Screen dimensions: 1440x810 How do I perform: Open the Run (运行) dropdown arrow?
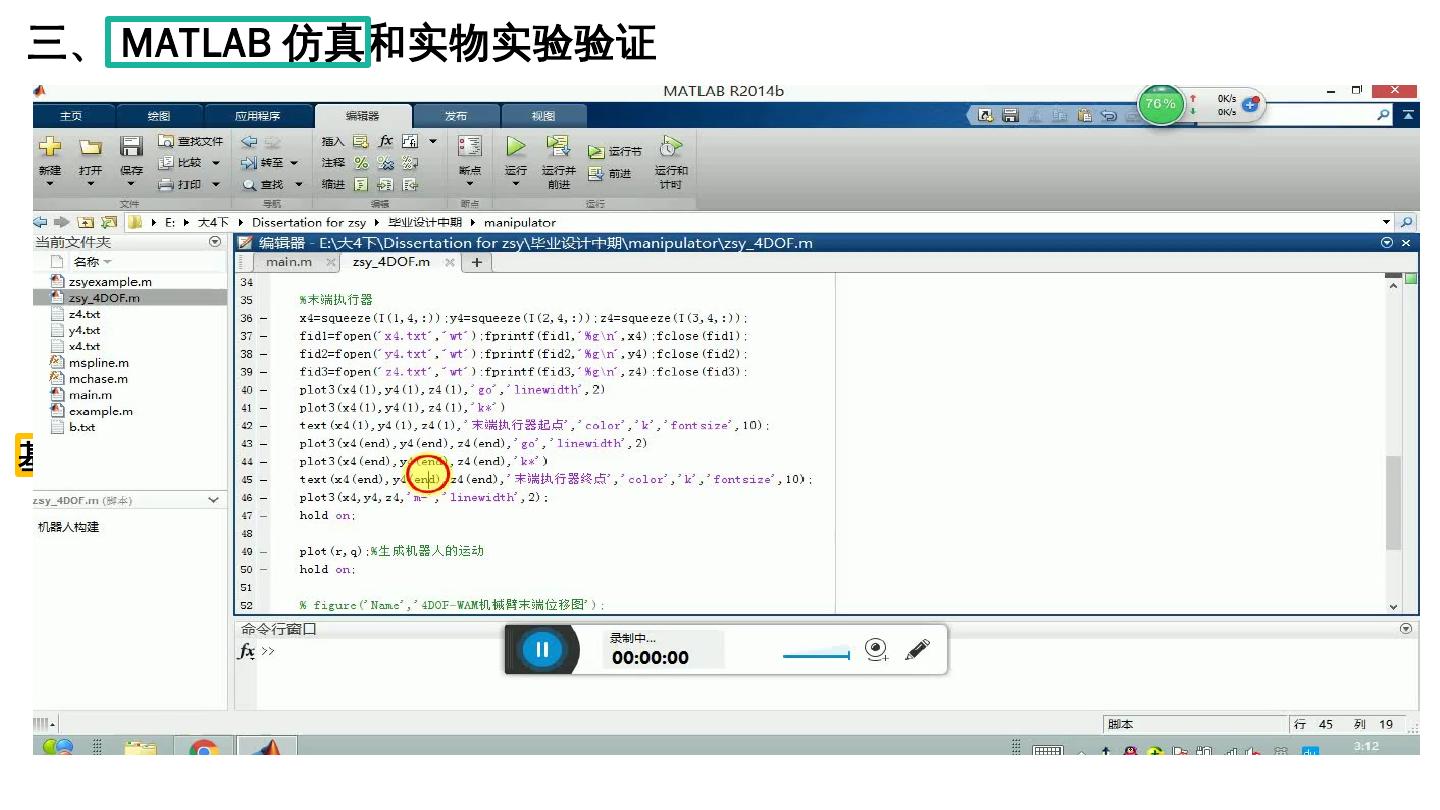[x=515, y=185]
